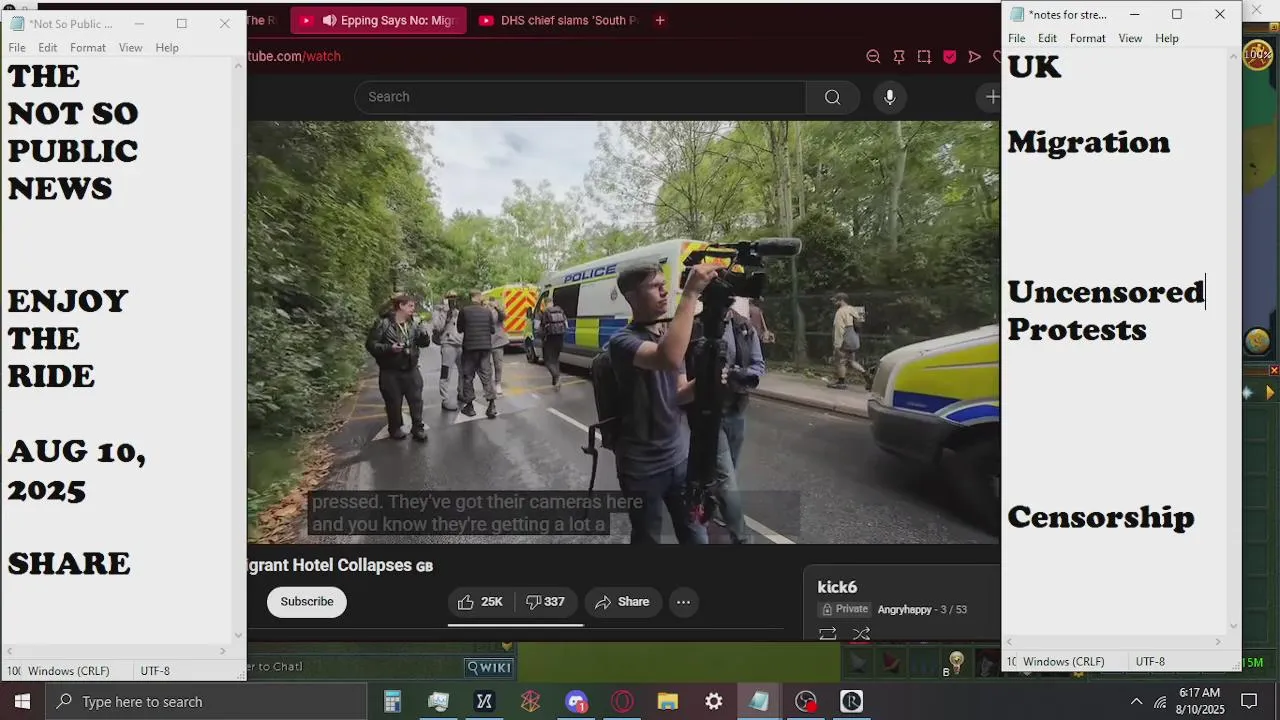Click the Notepad icon on taskbar
1280x720 pixels.
coord(760,702)
